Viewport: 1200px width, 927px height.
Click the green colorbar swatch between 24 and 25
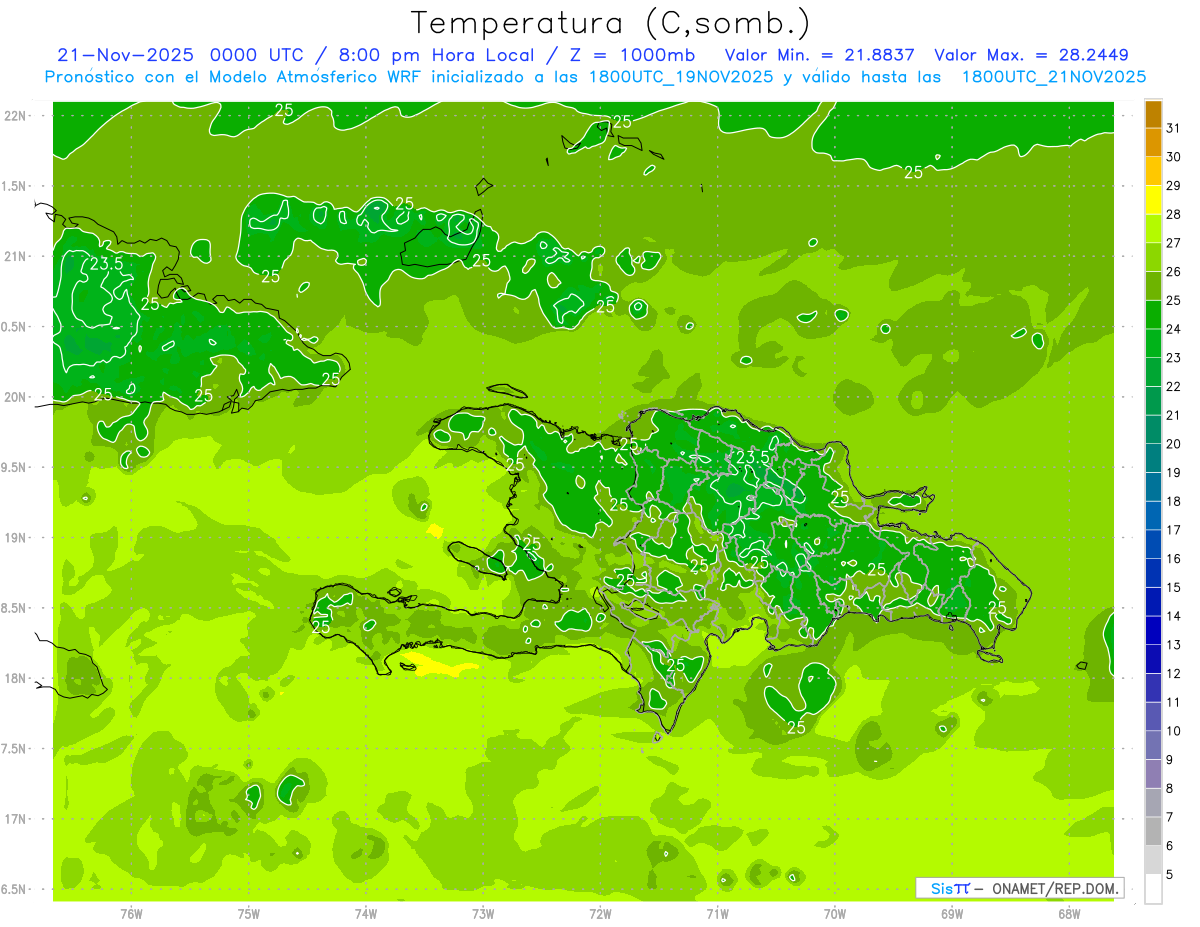(x=1153, y=314)
